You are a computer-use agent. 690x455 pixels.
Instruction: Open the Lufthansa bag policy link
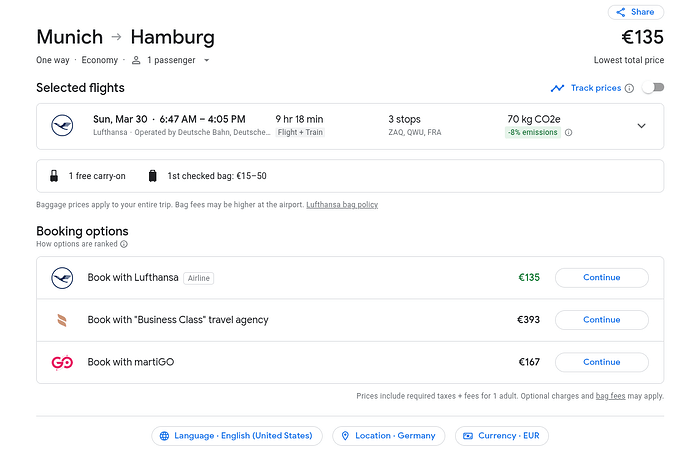tap(342, 205)
